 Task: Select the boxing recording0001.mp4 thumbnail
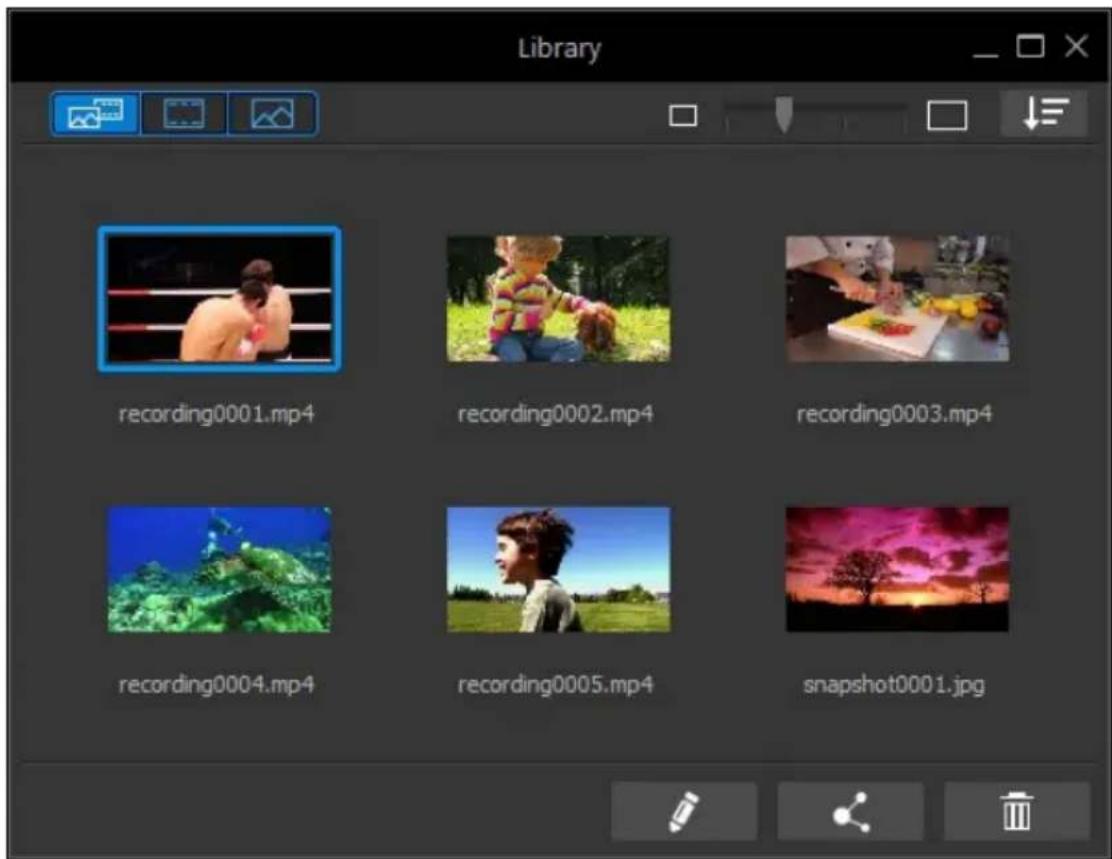[x=219, y=299]
